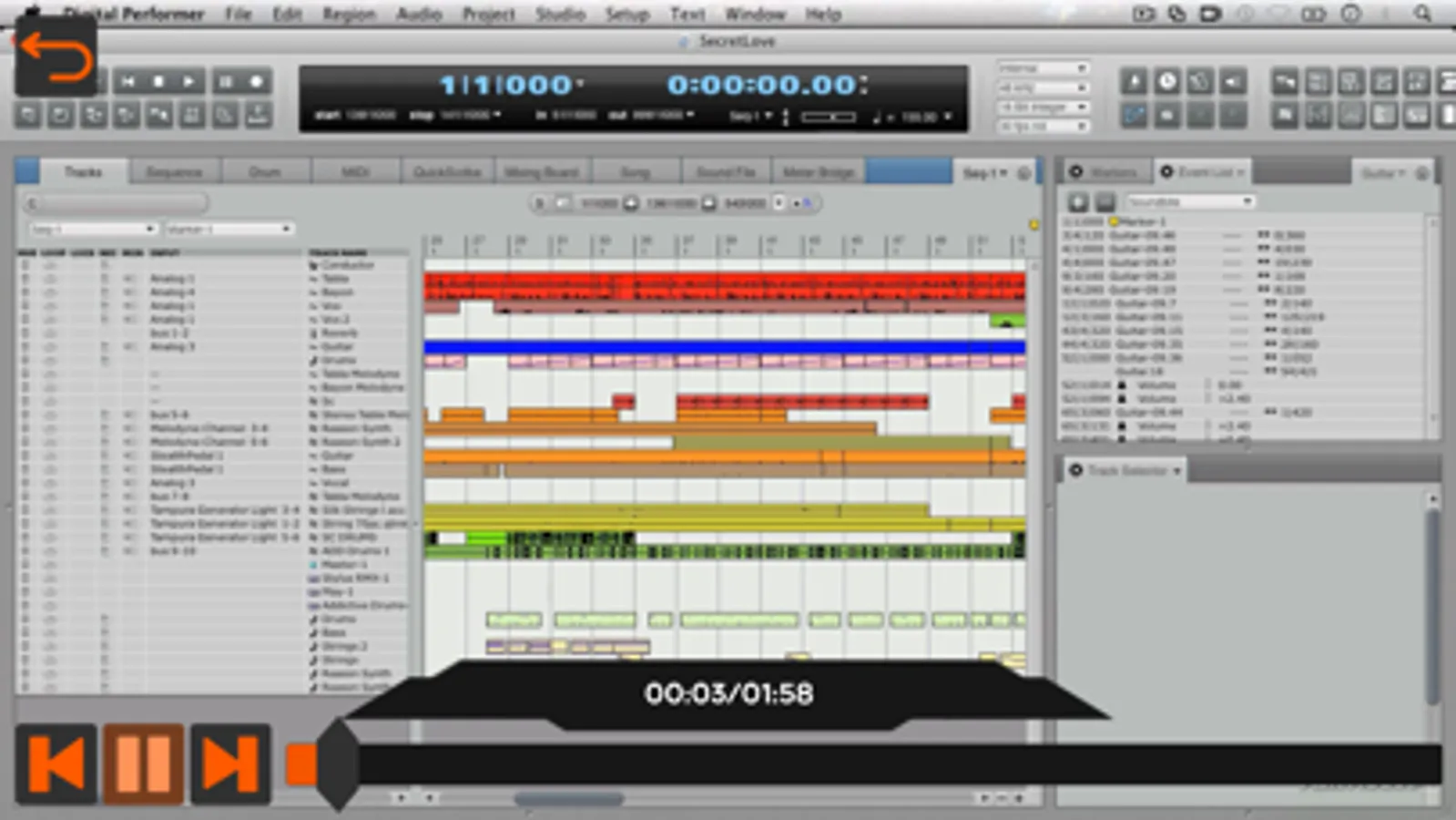The height and width of the screenshot is (820, 1456).
Task: Switch to the QuickScribe tab
Action: coord(446,172)
